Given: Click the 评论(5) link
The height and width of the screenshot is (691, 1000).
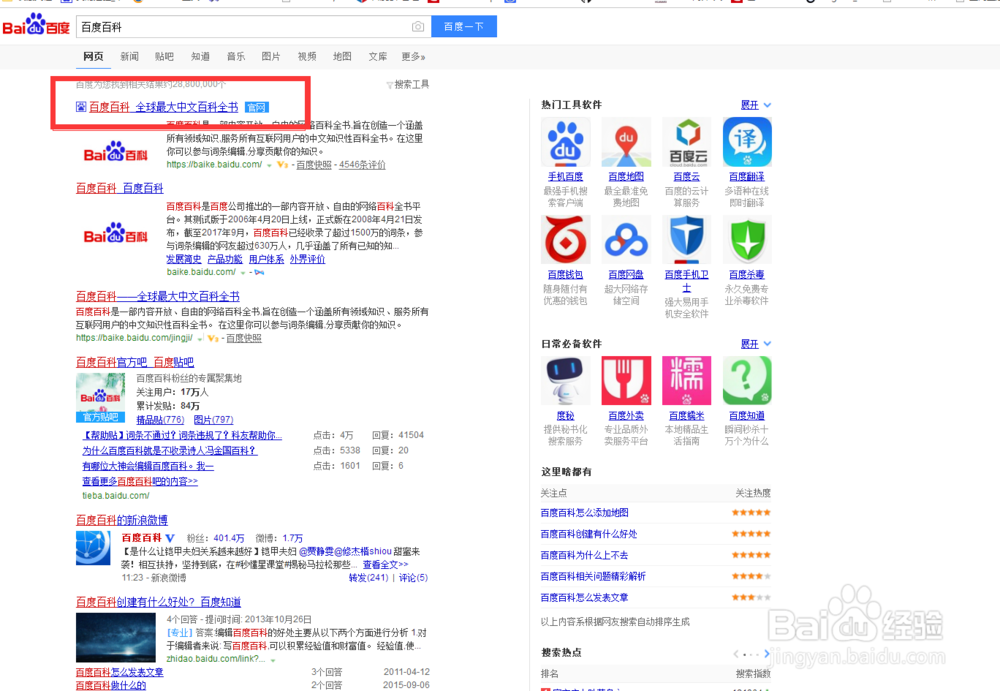Looking at the screenshot, I should [413, 578].
